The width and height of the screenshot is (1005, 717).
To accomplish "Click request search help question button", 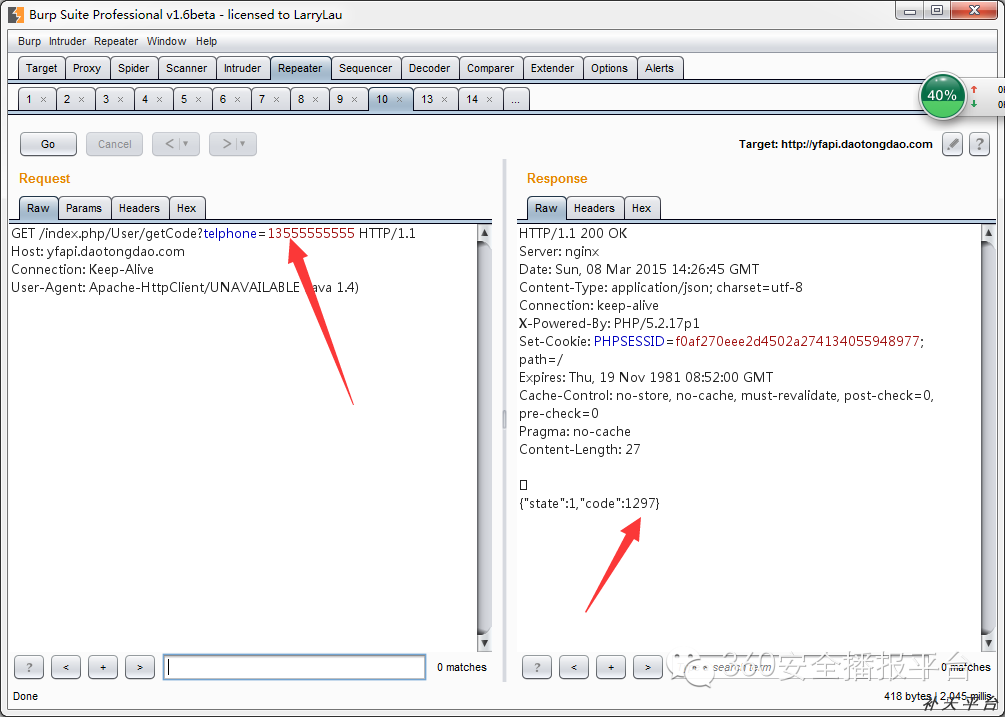I will tap(29, 667).
